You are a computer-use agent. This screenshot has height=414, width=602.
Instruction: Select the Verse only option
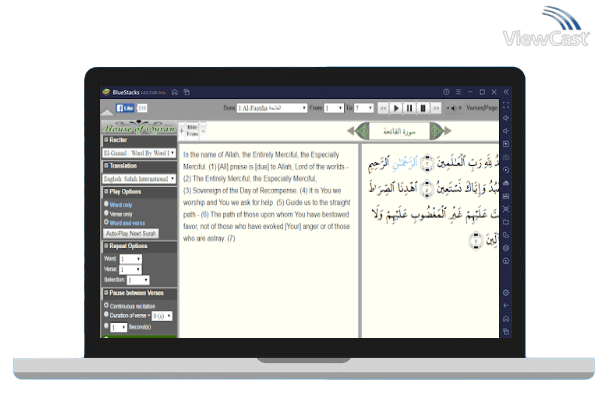pos(106,213)
